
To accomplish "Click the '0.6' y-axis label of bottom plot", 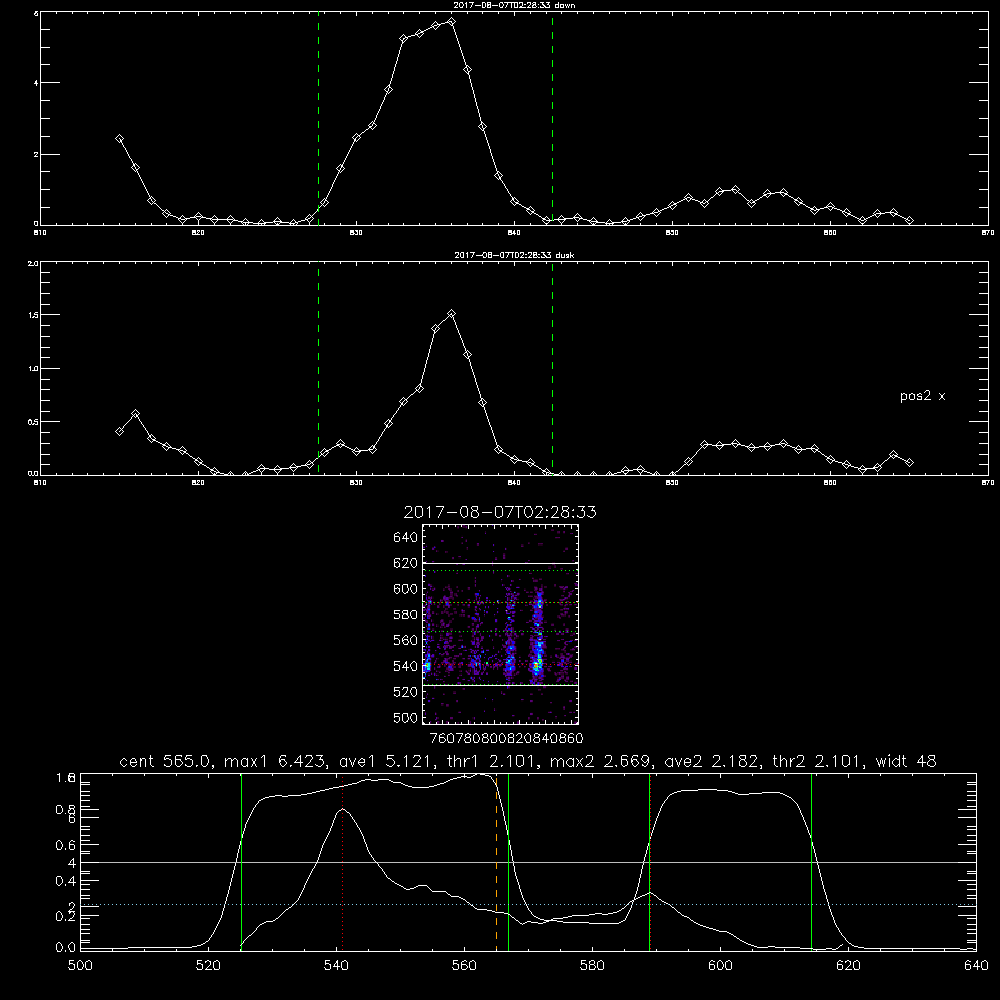I will (x=65, y=845).
